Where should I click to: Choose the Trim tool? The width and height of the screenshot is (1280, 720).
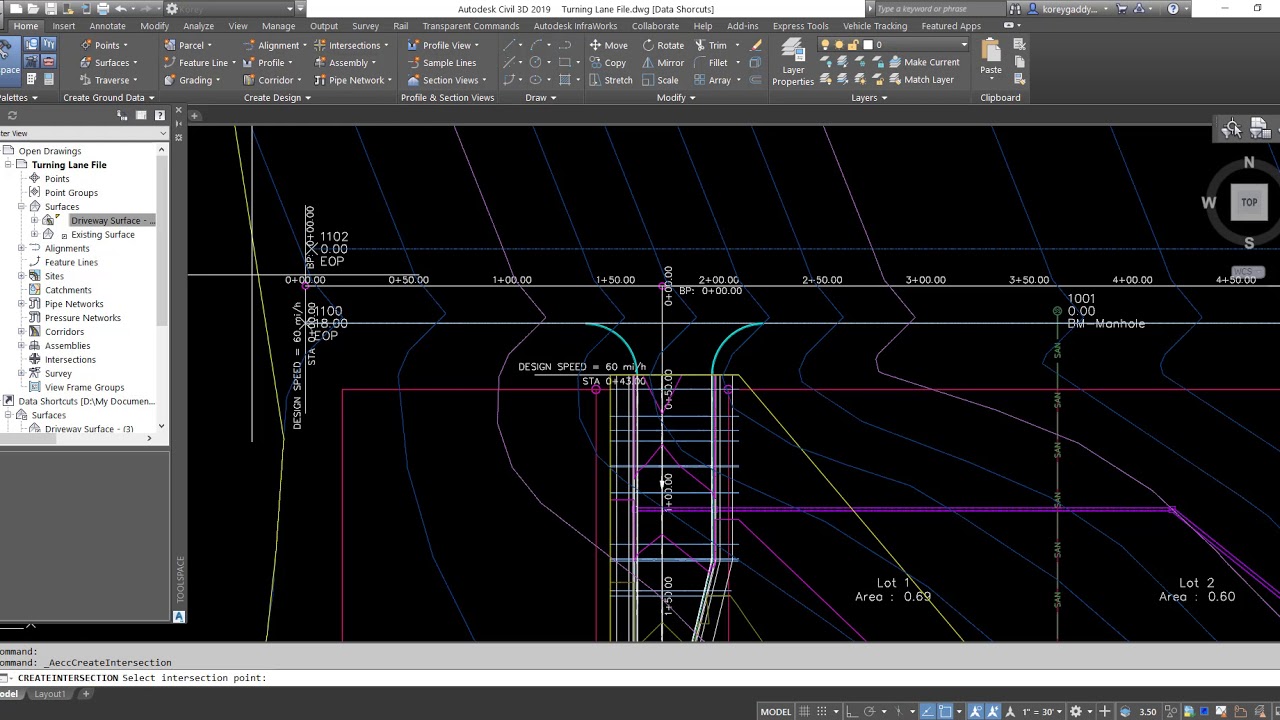710,45
